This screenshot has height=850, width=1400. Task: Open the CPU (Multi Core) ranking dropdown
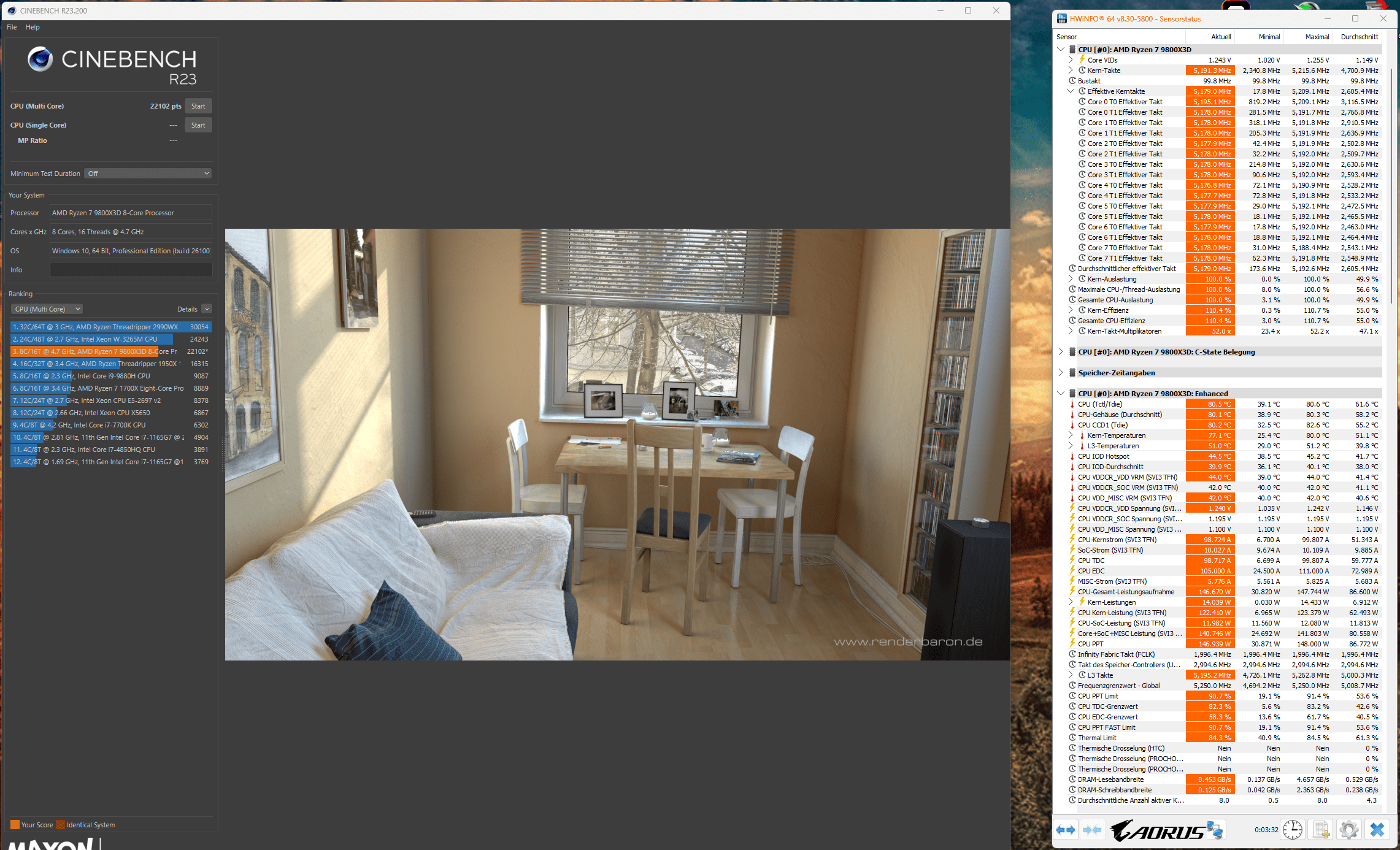point(47,309)
